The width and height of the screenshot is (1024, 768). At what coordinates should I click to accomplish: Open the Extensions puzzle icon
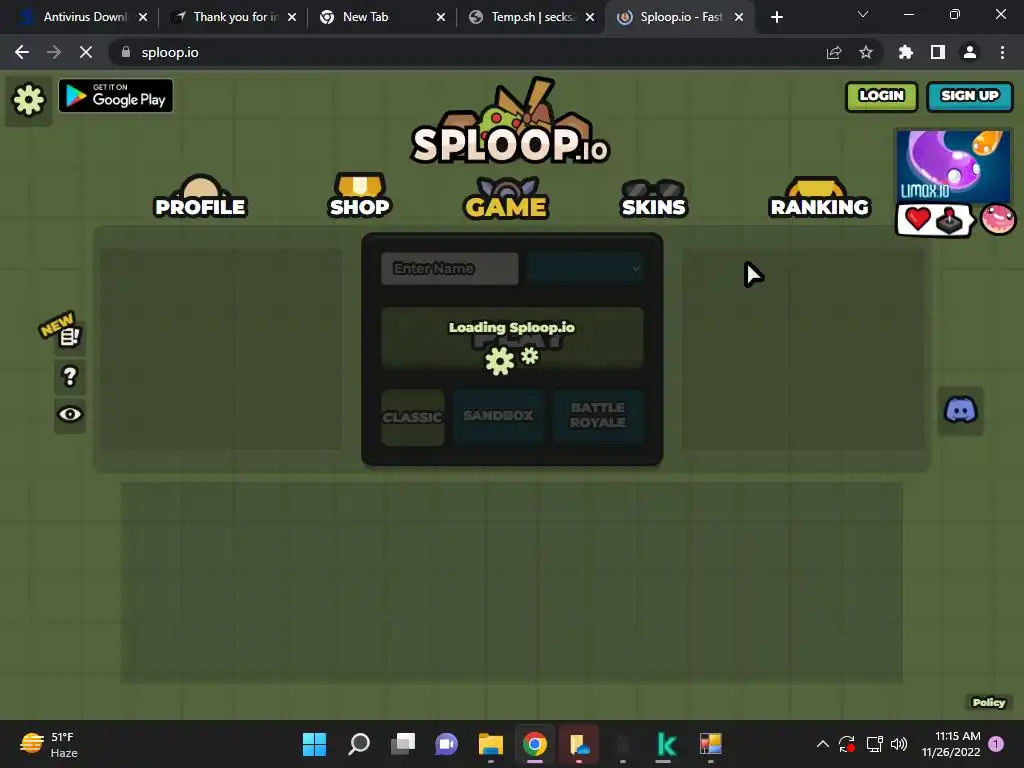[906, 52]
